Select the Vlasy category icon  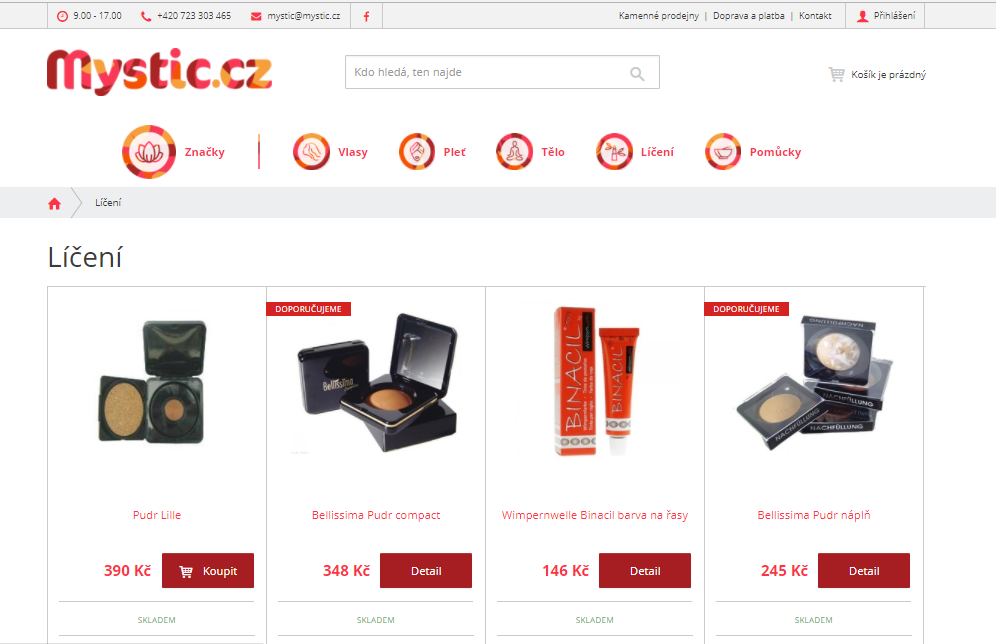(x=311, y=152)
